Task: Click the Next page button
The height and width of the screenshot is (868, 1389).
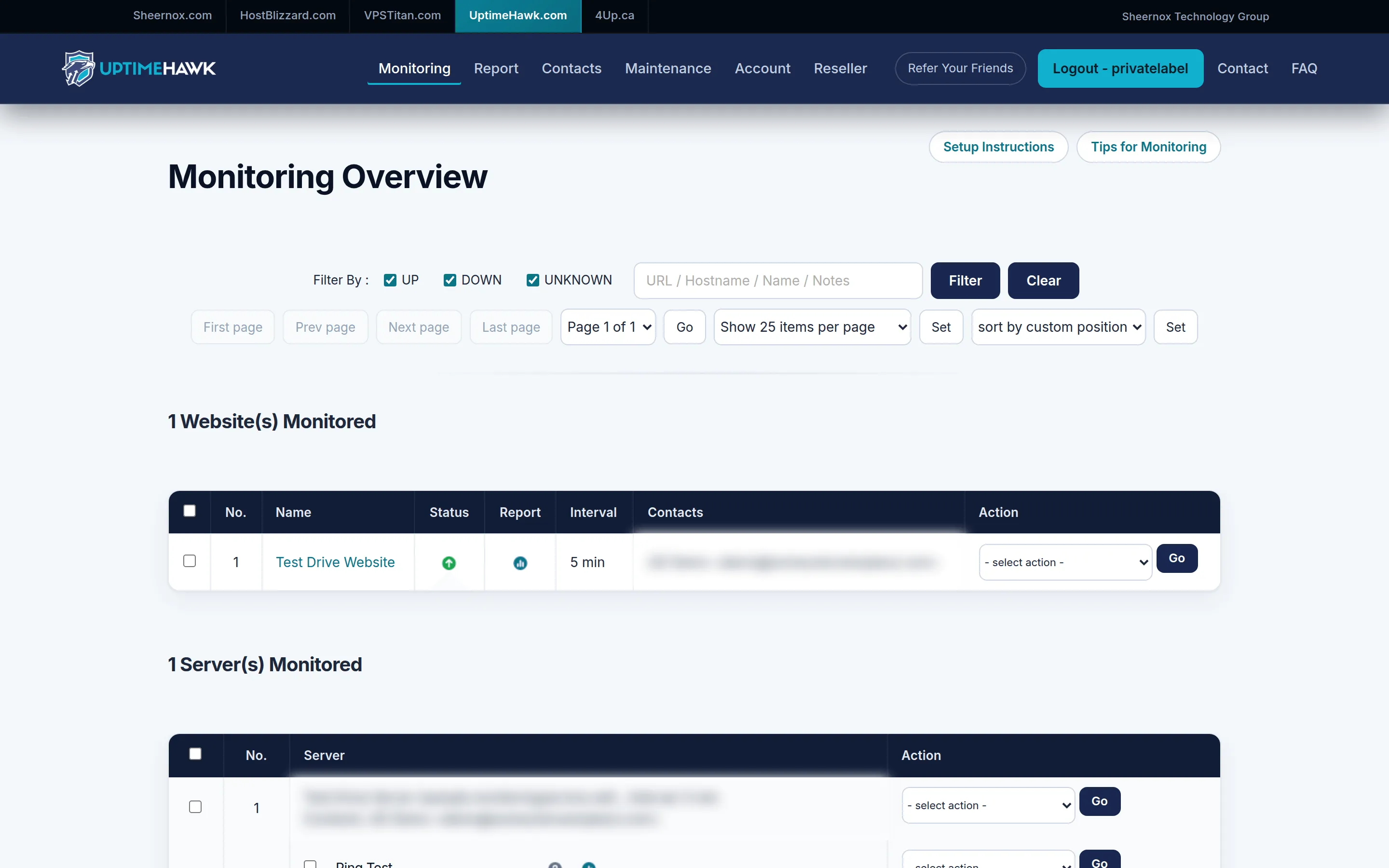Action: click(x=419, y=327)
